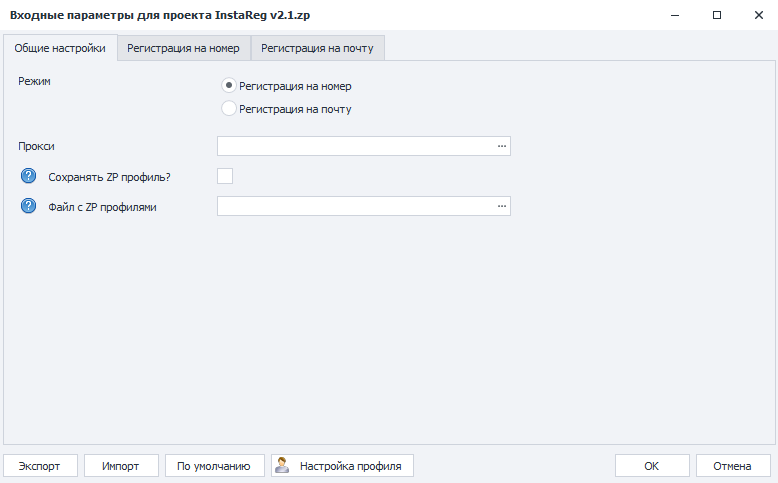Cancel dialog with Отмена button
Screen dimensions: 778x483
[x=733, y=466]
